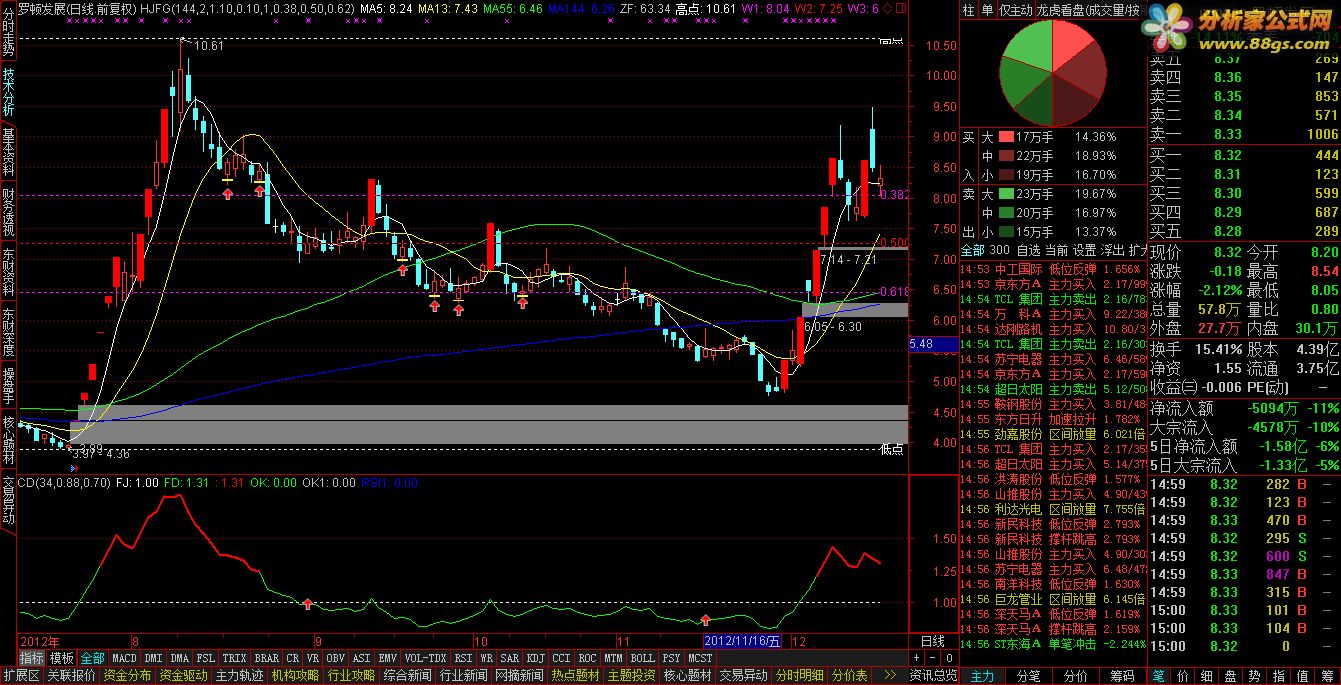Select the OBV indicator

coord(336,659)
